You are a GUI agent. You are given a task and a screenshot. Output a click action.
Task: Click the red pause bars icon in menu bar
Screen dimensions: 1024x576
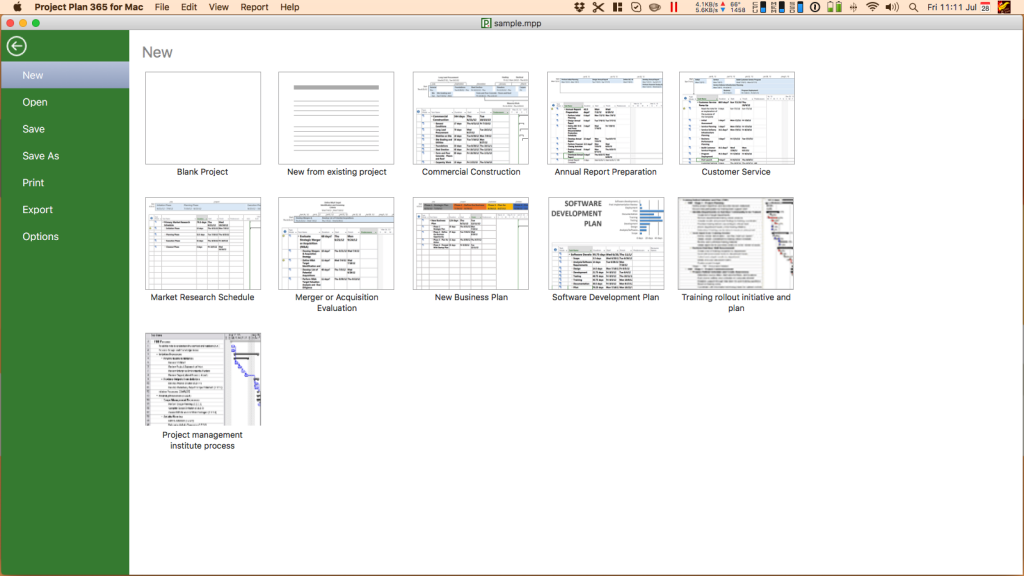[x=674, y=7]
